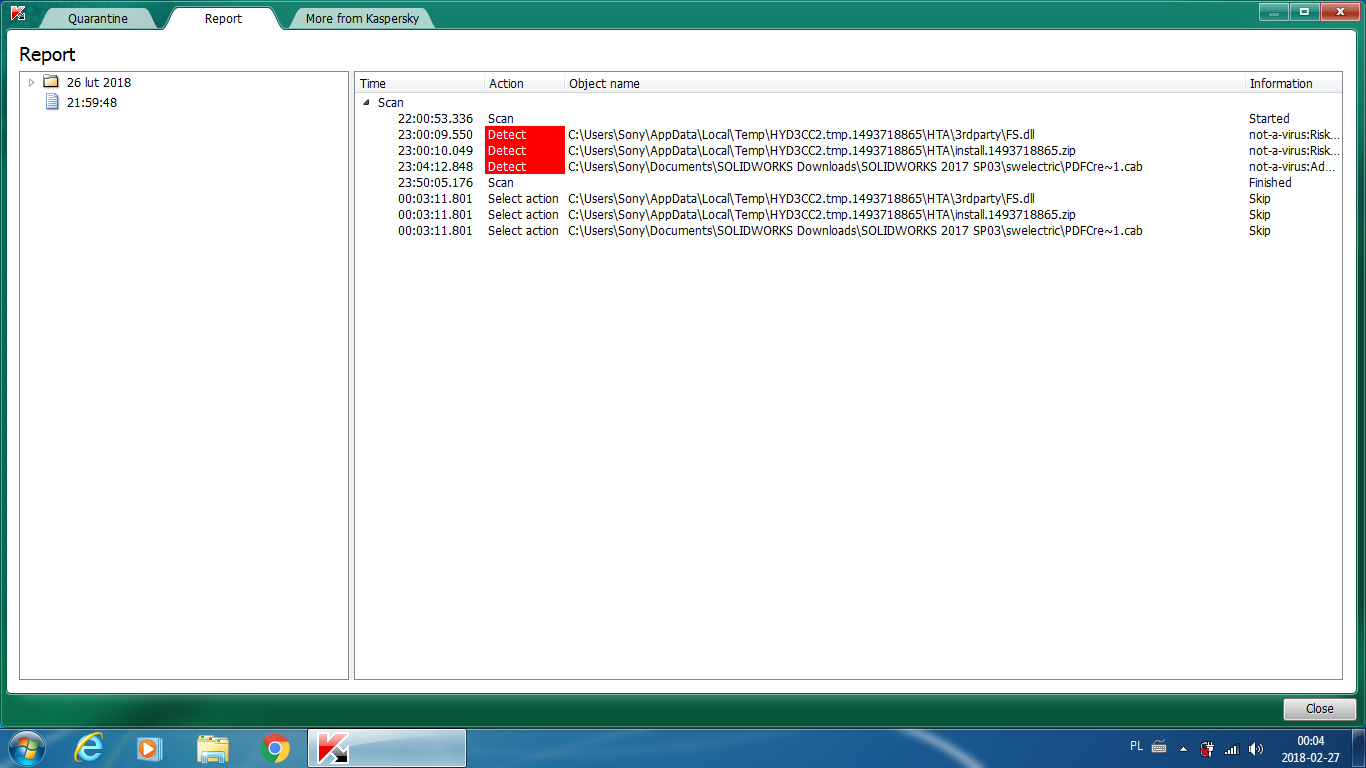Click Skip in the Select action FS.dll row

(x=1259, y=198)
